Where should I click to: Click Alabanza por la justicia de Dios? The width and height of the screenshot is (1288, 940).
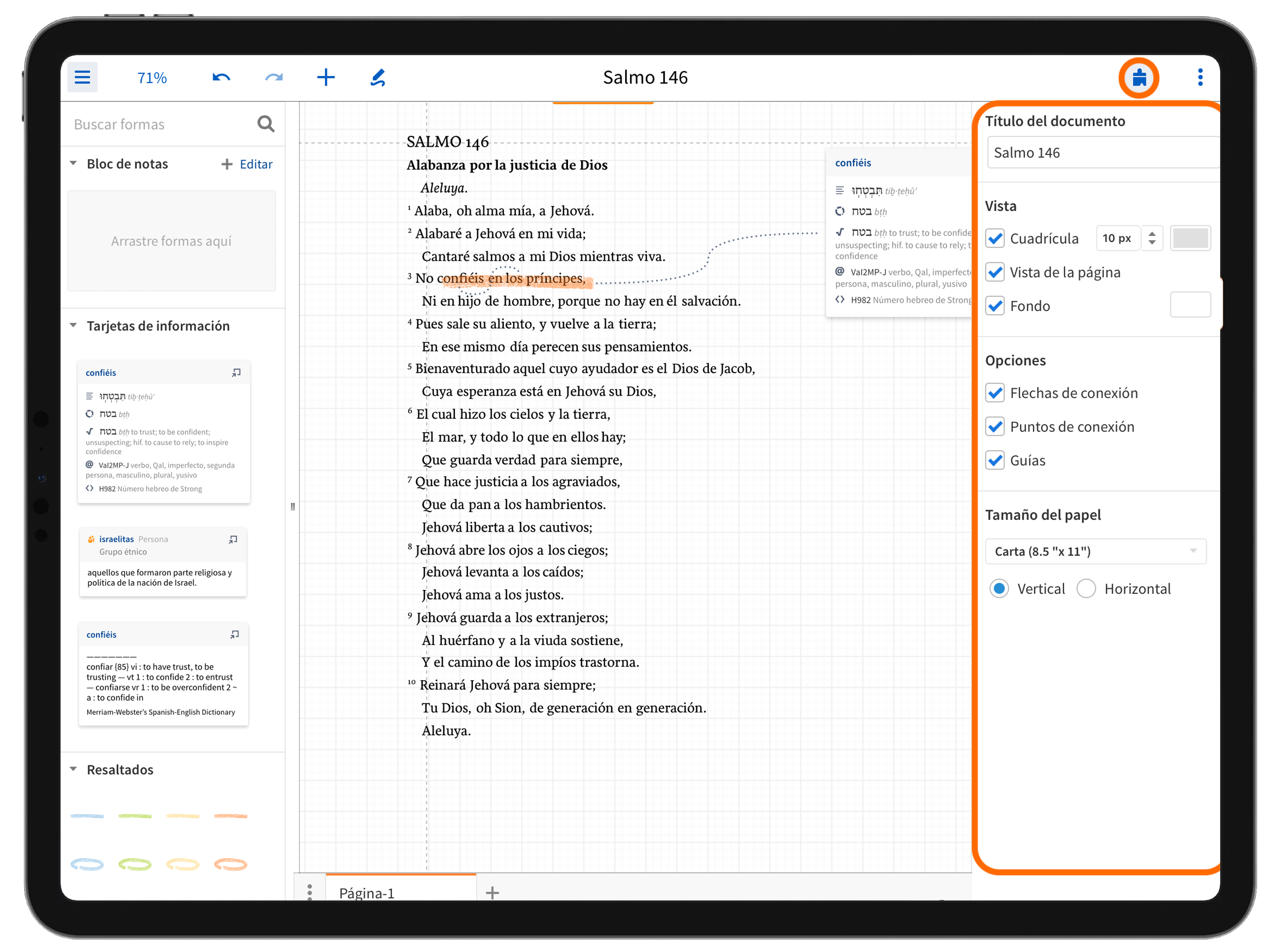coord(507,165)
